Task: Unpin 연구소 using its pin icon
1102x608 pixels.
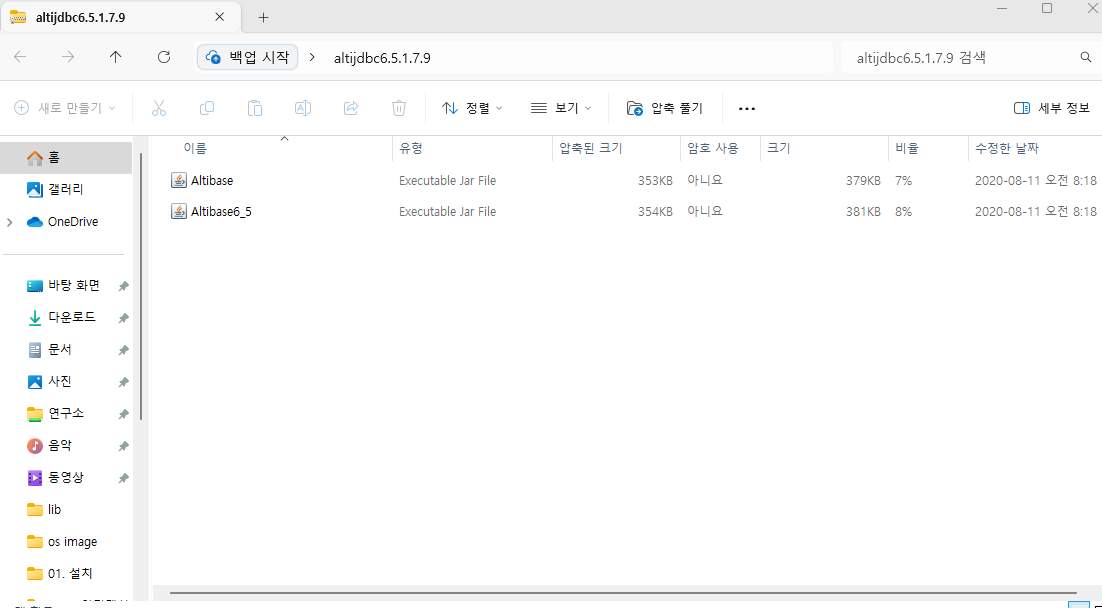Action: tap(123, 414)
